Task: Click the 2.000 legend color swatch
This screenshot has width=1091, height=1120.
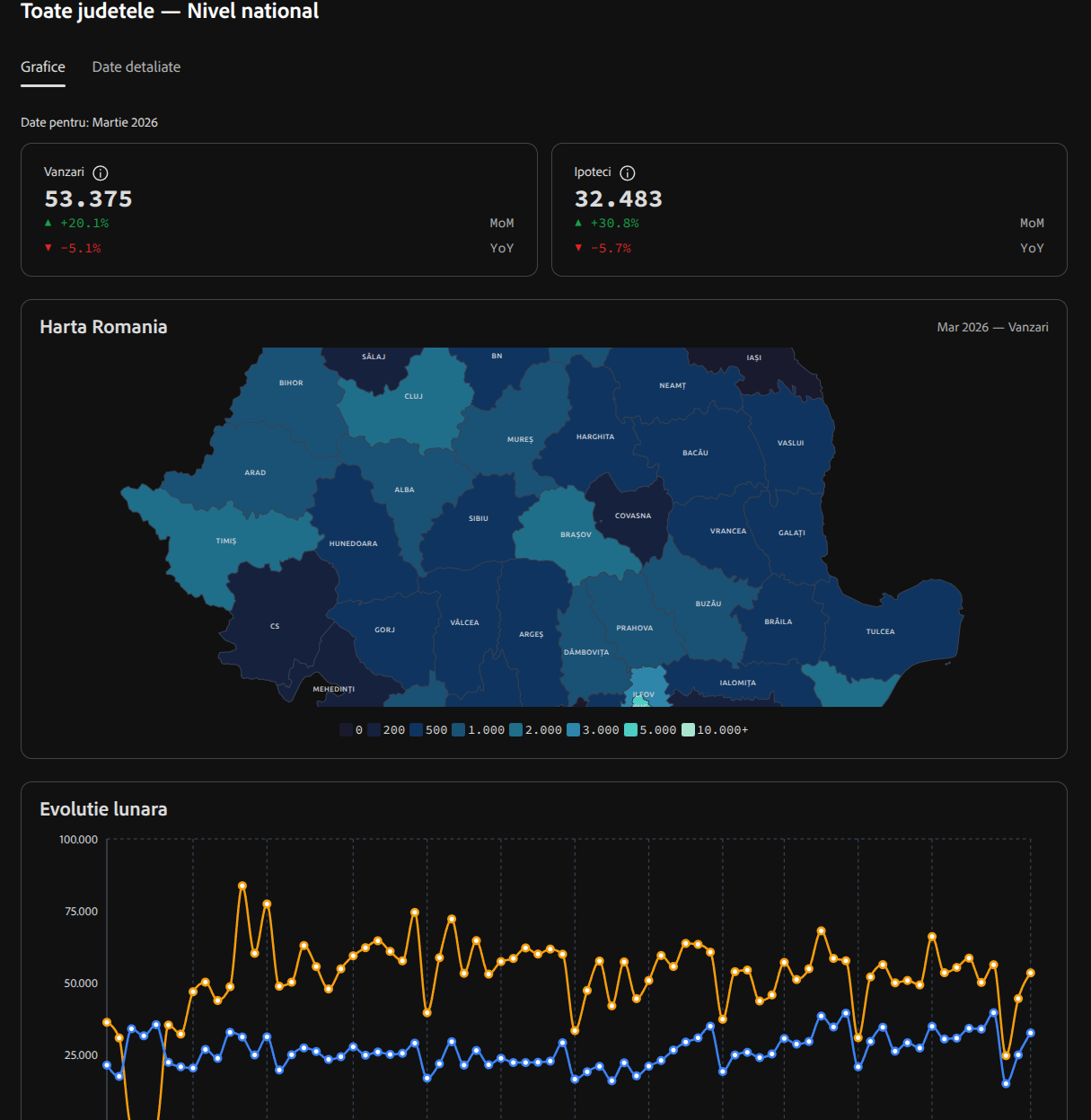Action: tap(516, 730)
